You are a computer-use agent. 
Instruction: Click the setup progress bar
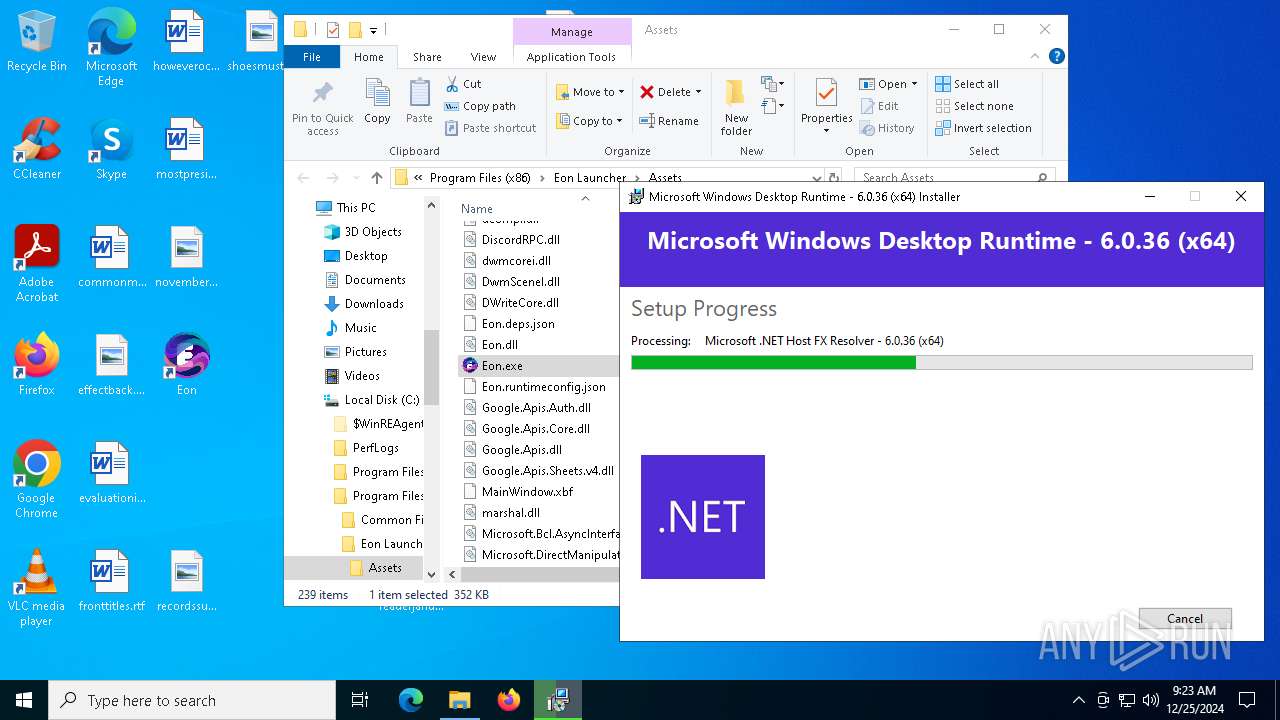point(941,362)
